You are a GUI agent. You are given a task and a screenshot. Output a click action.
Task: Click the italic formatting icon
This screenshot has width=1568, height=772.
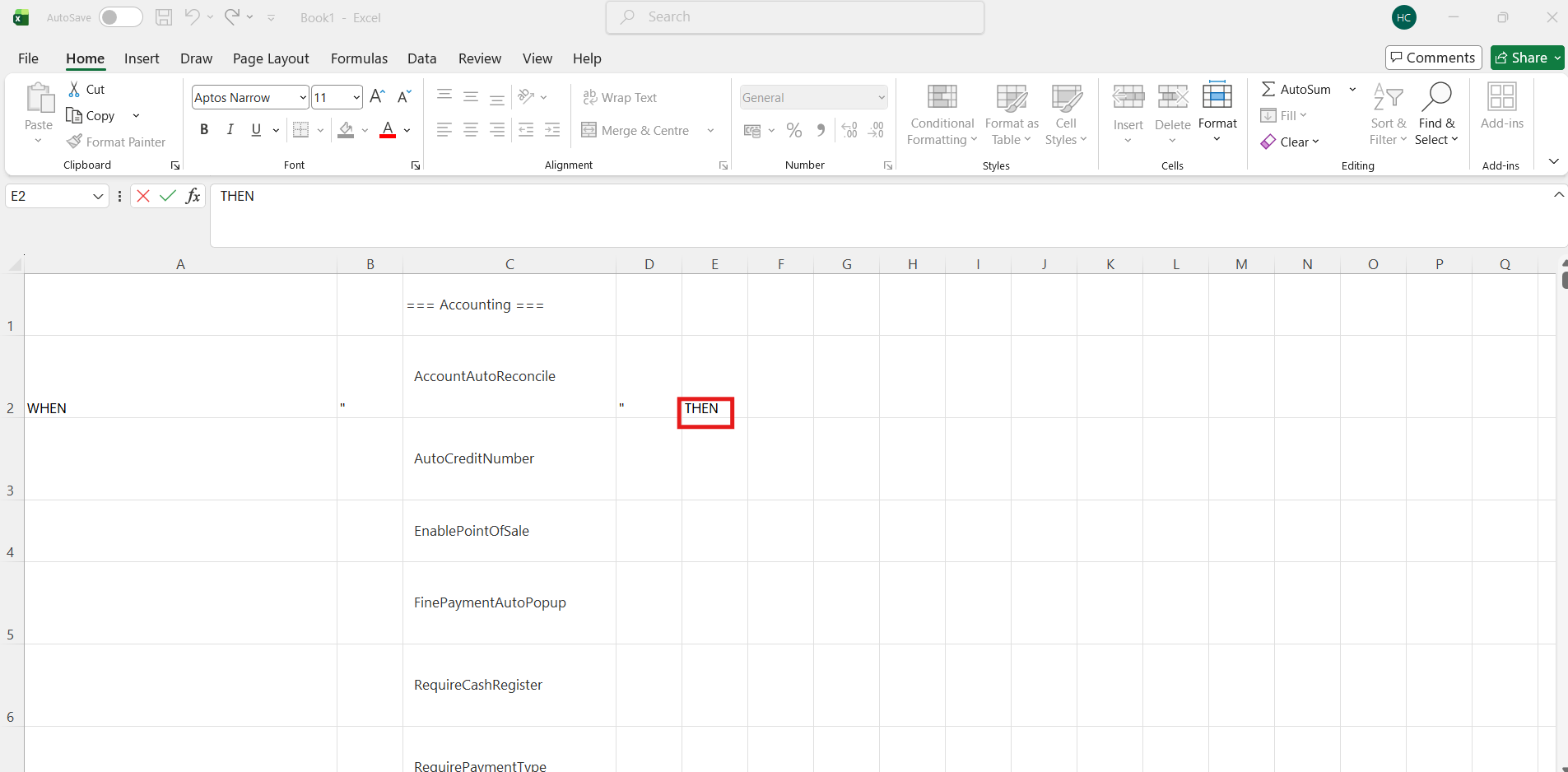[x=230, y=129]
